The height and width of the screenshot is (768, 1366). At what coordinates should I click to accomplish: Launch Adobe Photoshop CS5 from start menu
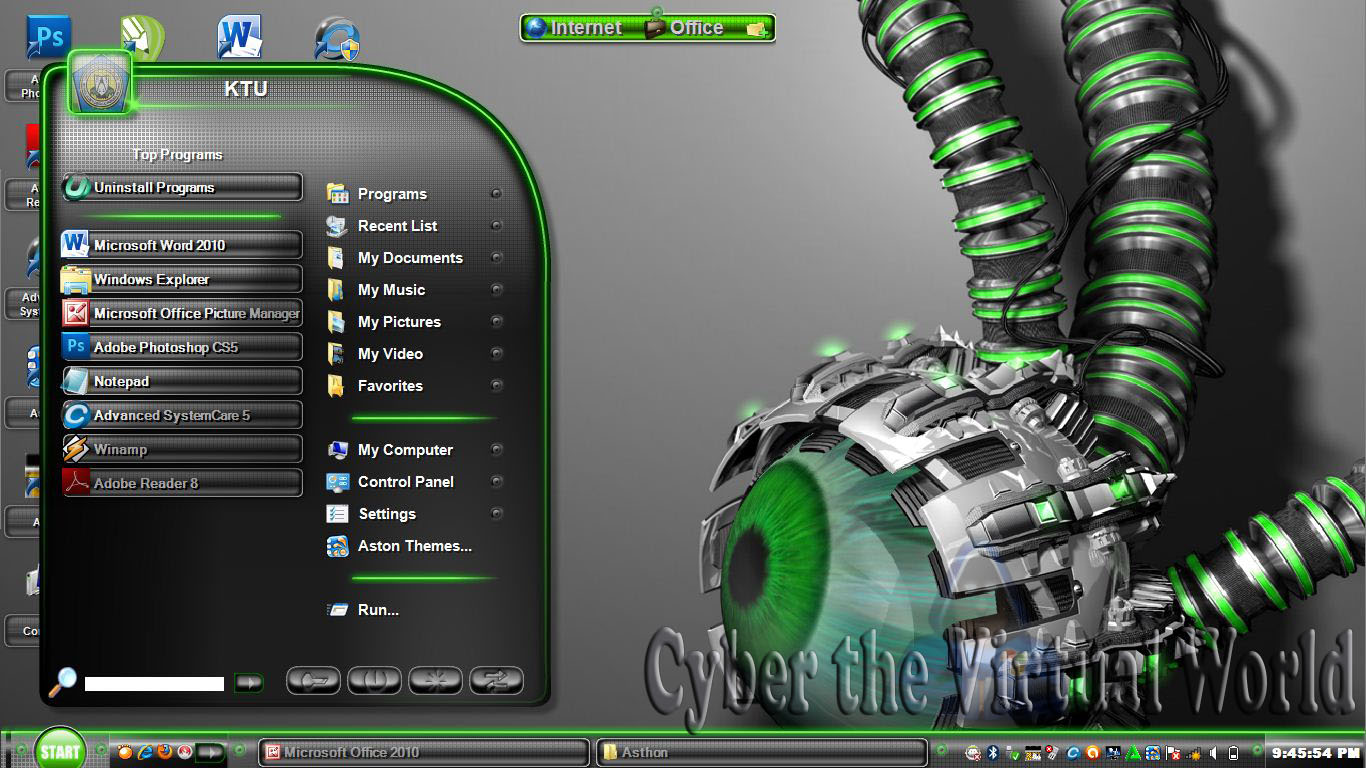tap(182, 347)
